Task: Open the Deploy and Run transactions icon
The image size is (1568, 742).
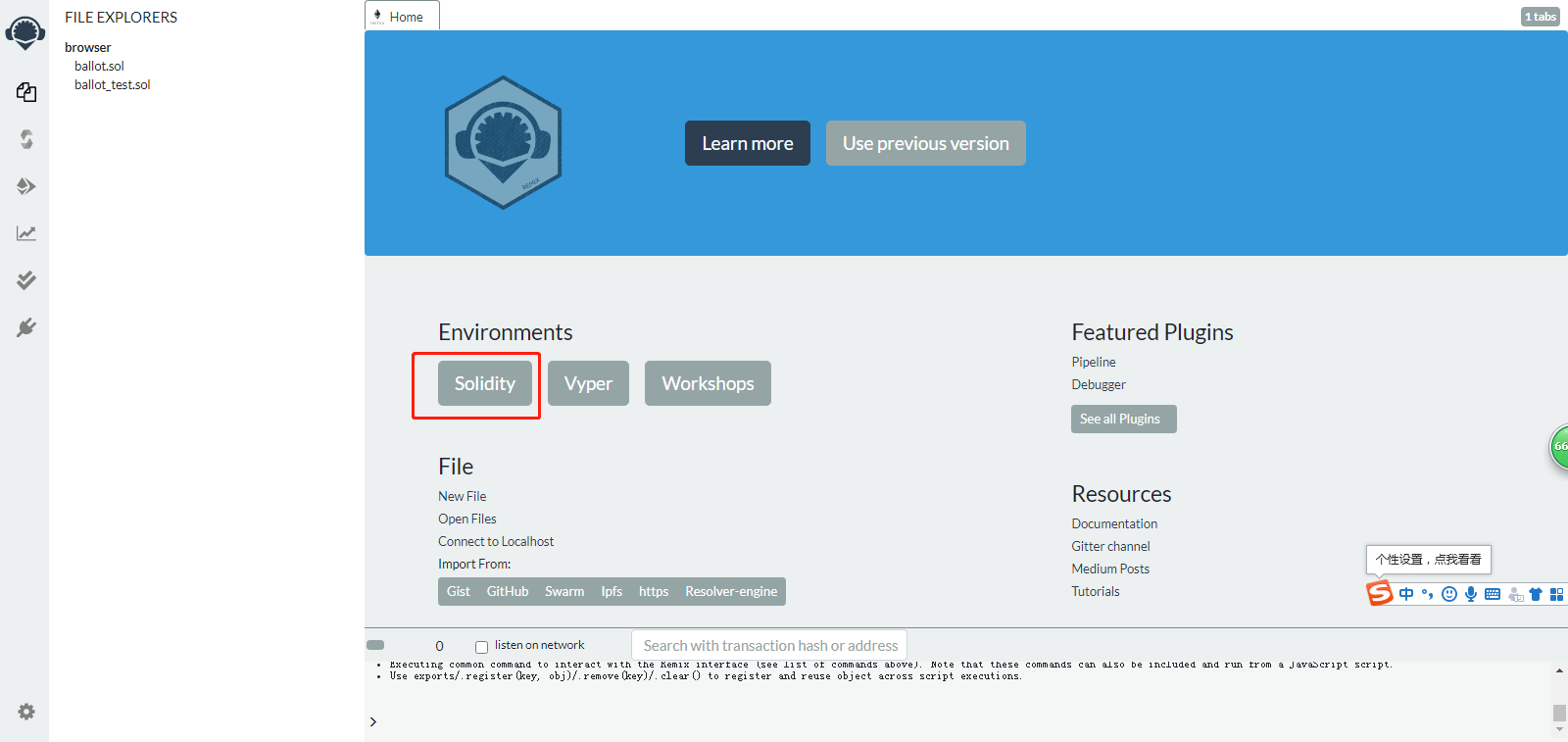Action: (26, 186)
